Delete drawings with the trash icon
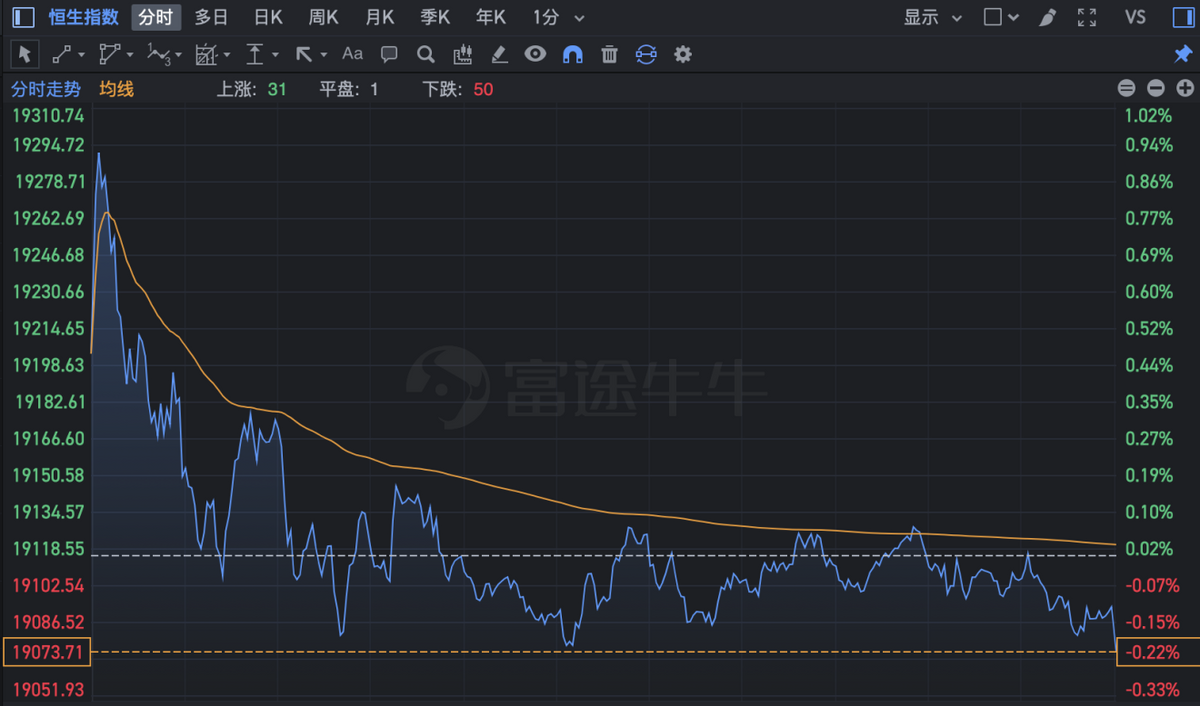Screen dimensions: 1200x706 609,54
